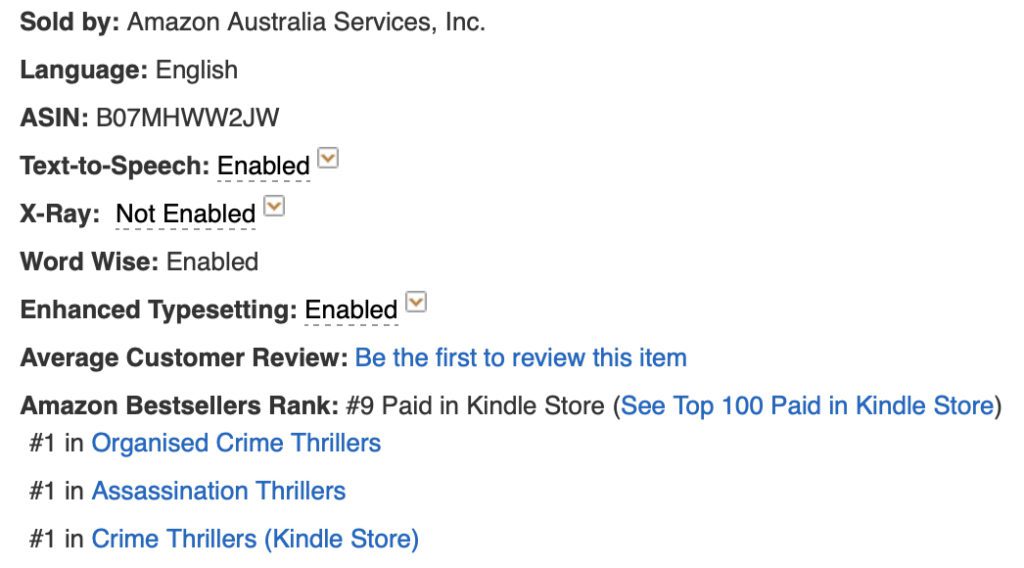The width and height of the screenshot is (1024, 568).
Task: Open the Assassination Thrillers category link
Action: coord(219,491)
